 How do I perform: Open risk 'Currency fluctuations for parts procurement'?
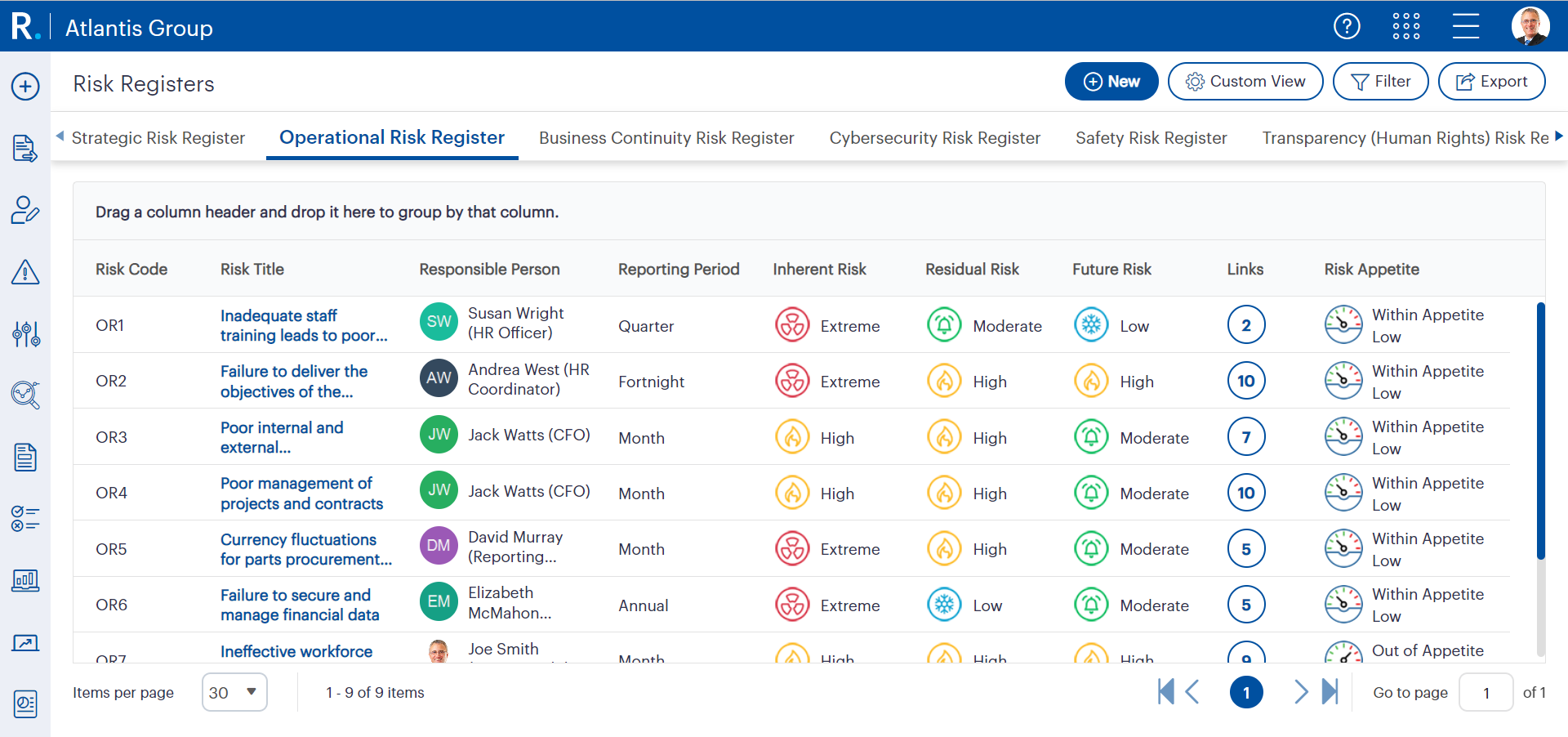click(x=306, y=549)
